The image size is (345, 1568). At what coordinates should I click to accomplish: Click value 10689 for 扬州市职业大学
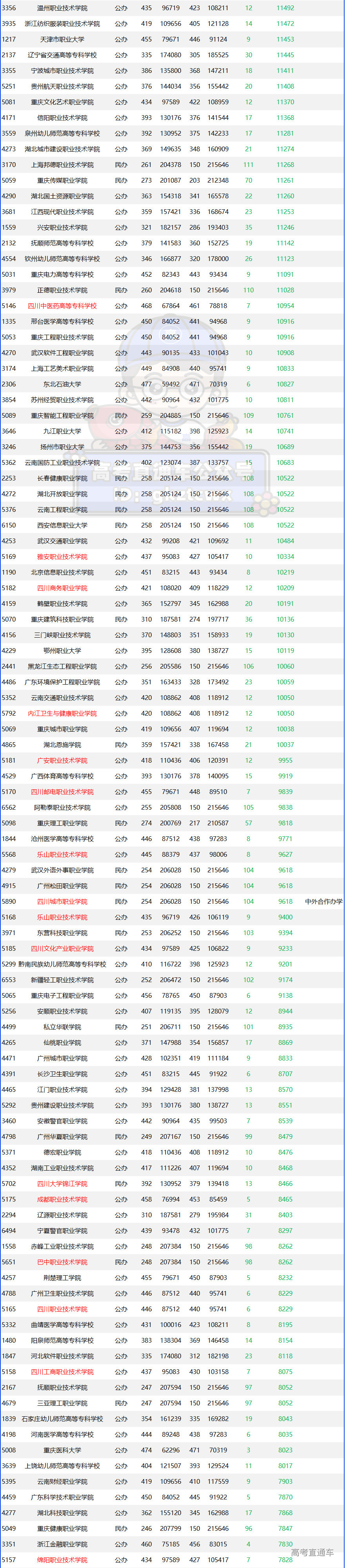pos(285,448)
